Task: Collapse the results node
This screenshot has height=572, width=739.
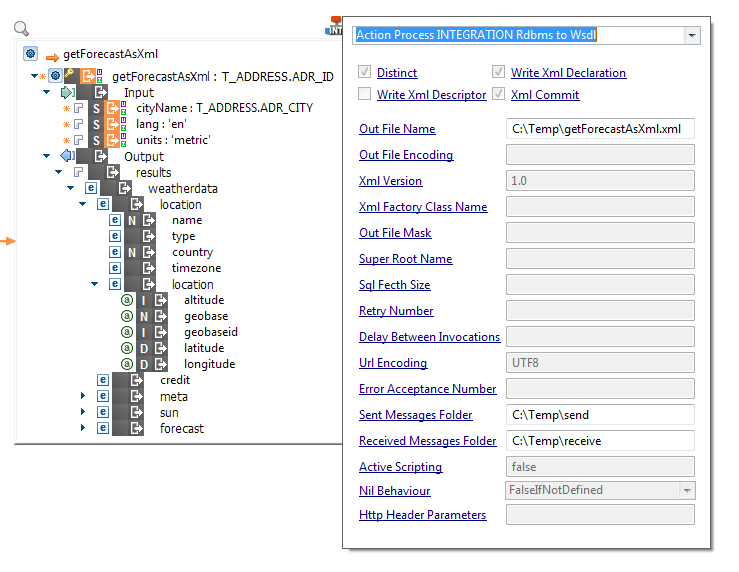Action: (x=58, y=172)
